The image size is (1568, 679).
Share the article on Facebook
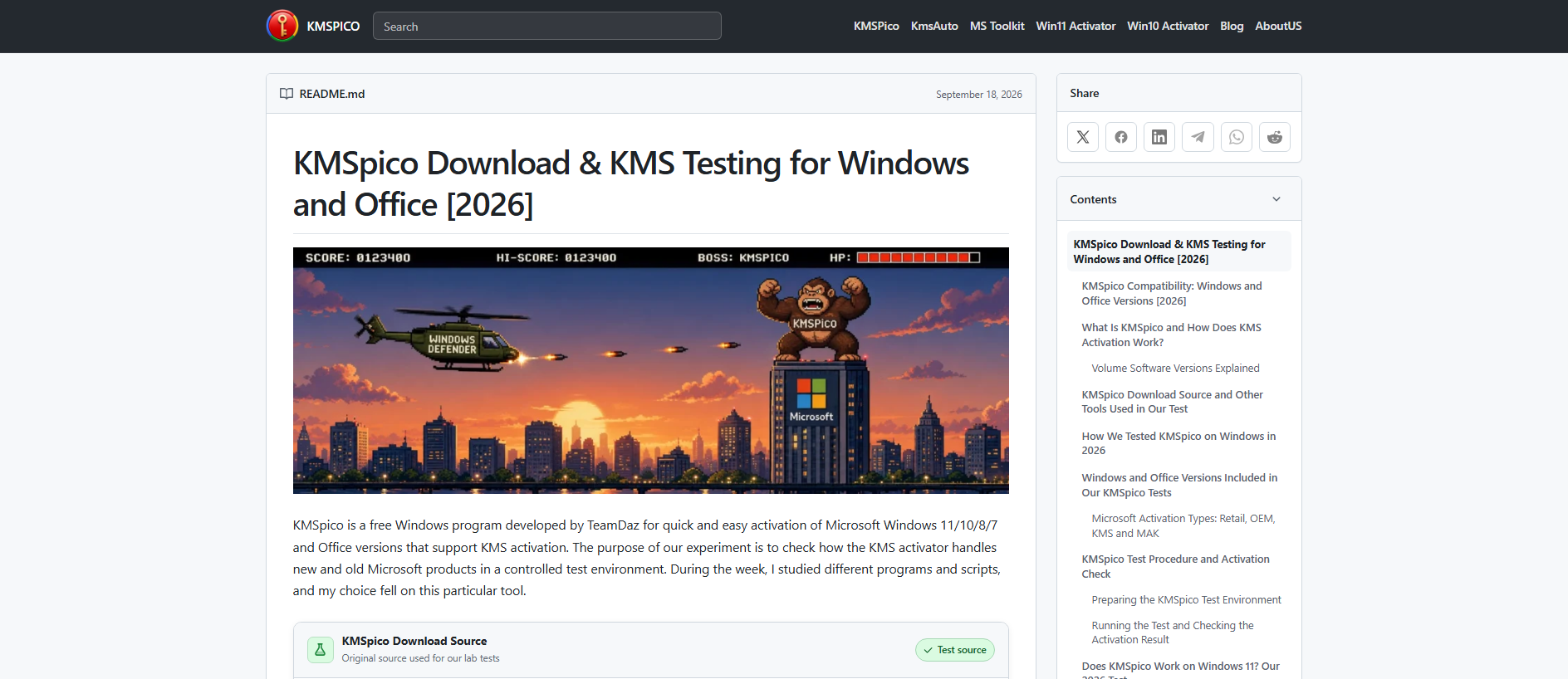1121,137
